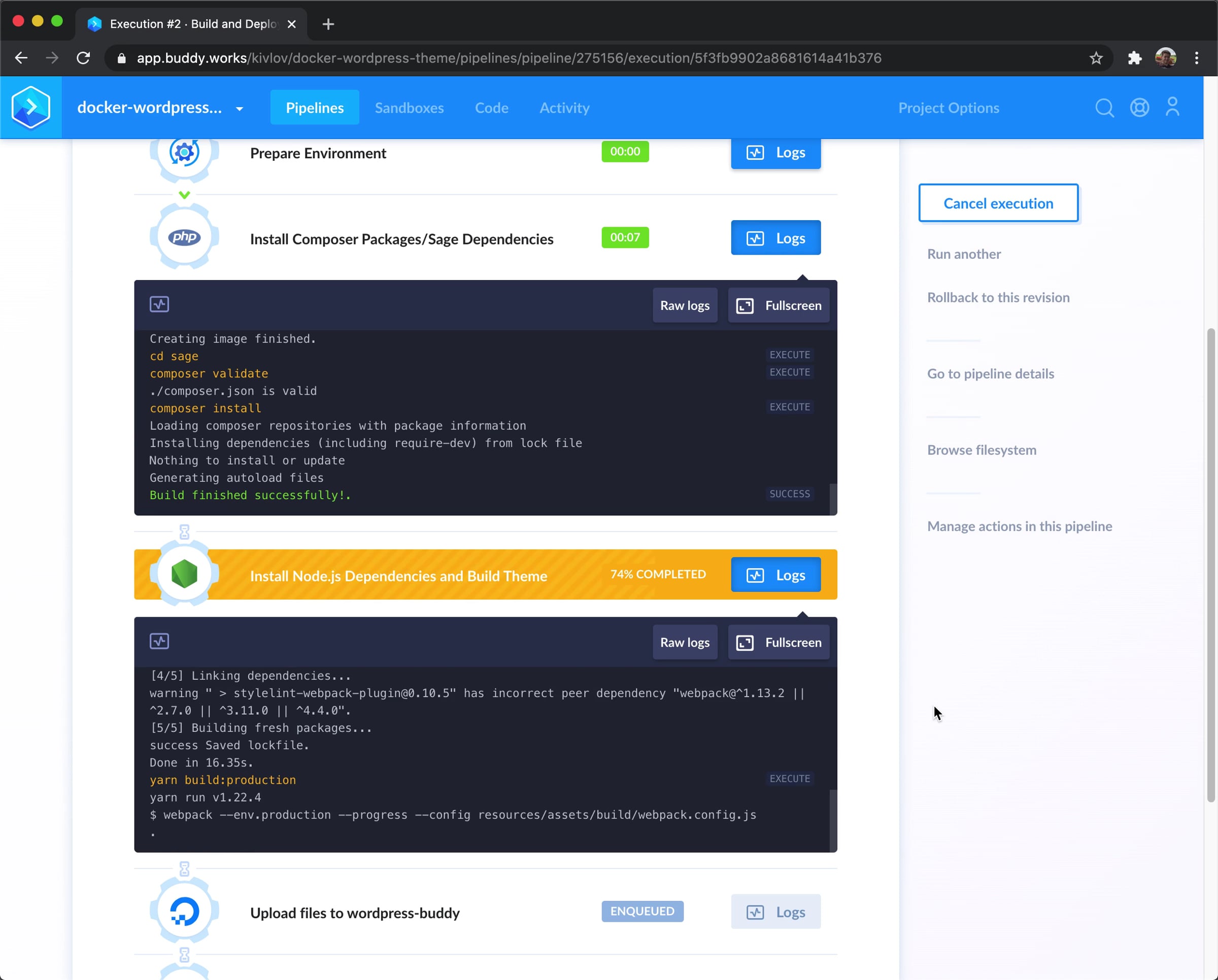Open the Chrome three-dot menu
This screenshot has width=1218, height=980.
(x=1197, y=58)
